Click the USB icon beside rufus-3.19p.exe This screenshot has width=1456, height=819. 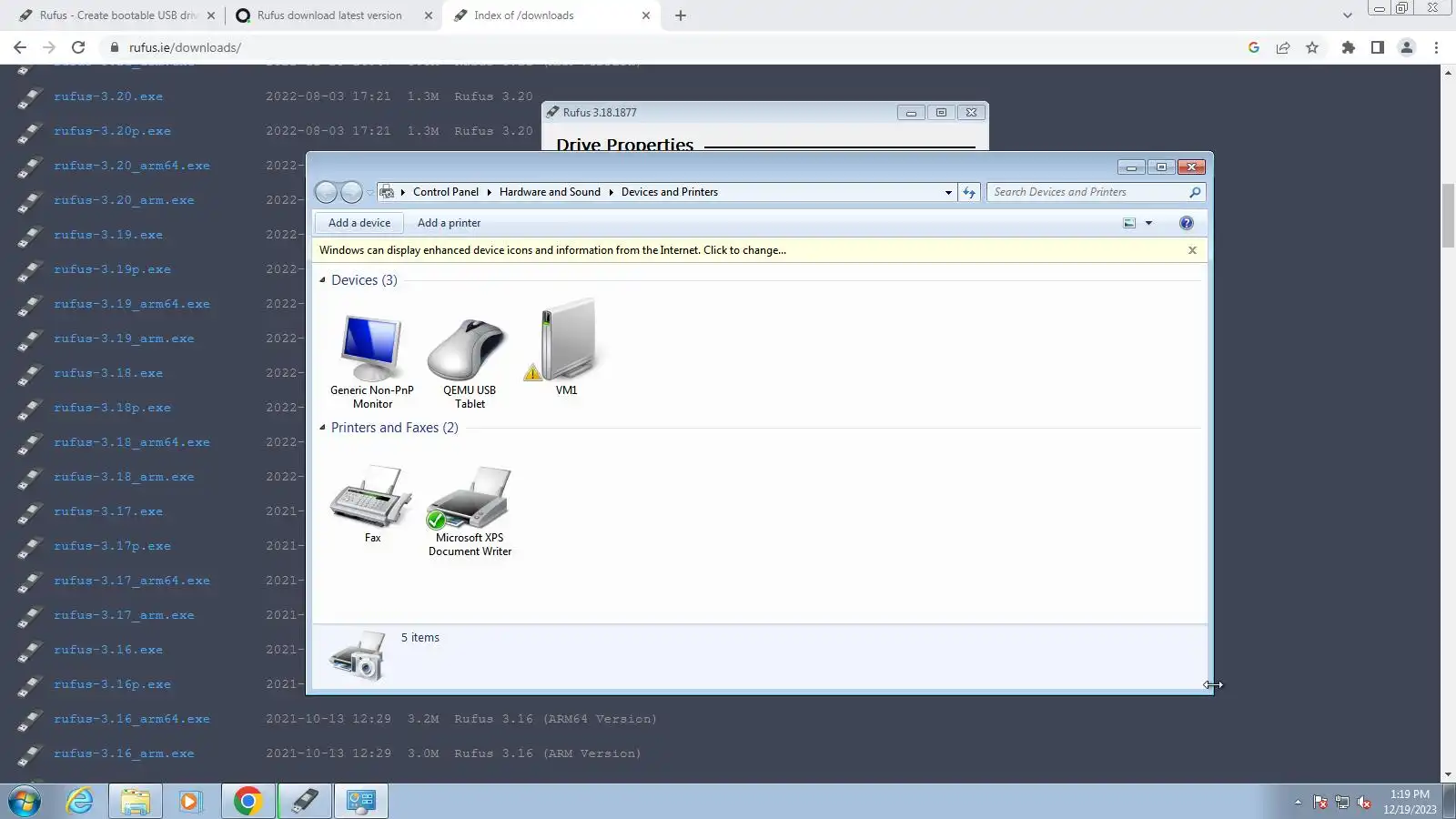29,270
